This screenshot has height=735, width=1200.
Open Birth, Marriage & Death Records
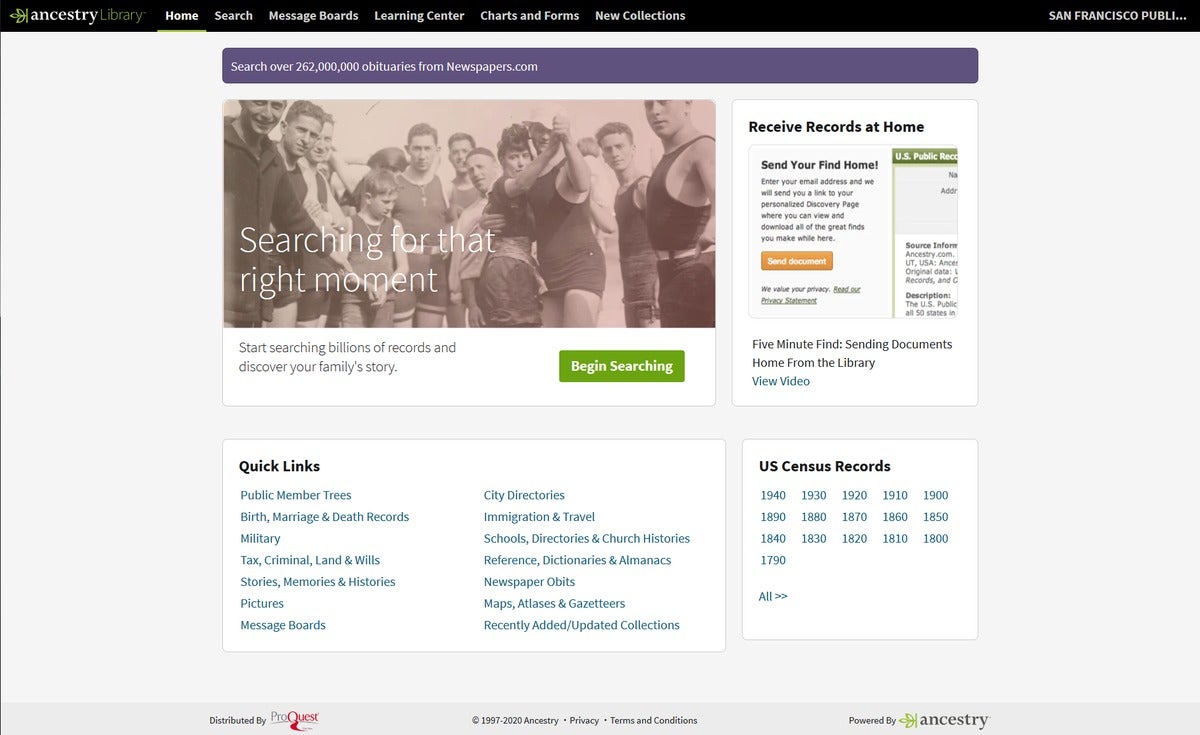coord(325,517)
